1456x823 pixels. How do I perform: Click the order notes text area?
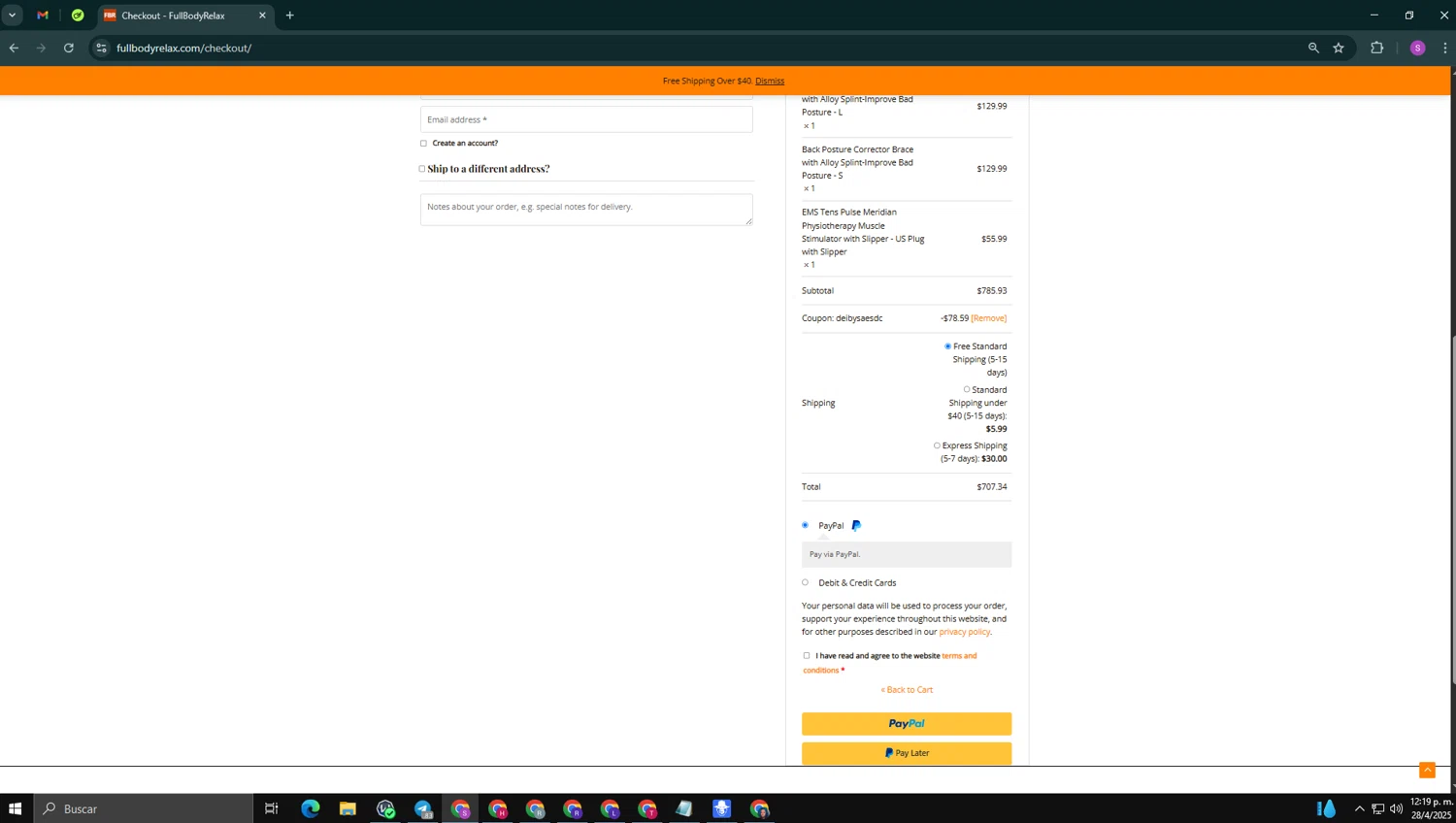(586, 210)
